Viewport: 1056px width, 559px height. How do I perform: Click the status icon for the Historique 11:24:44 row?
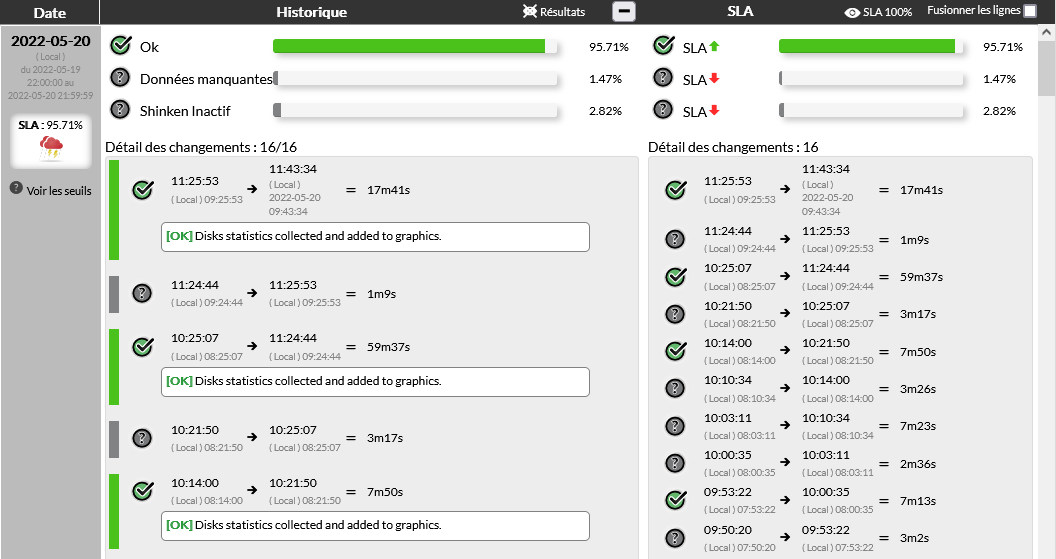tap(142, 294)
